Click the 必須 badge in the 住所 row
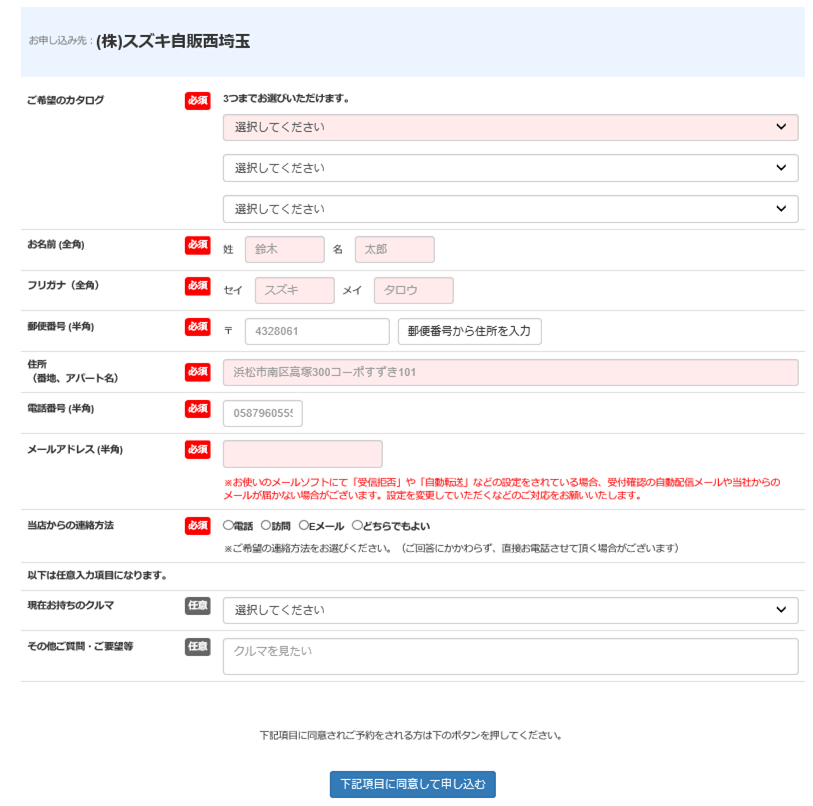 198,372
